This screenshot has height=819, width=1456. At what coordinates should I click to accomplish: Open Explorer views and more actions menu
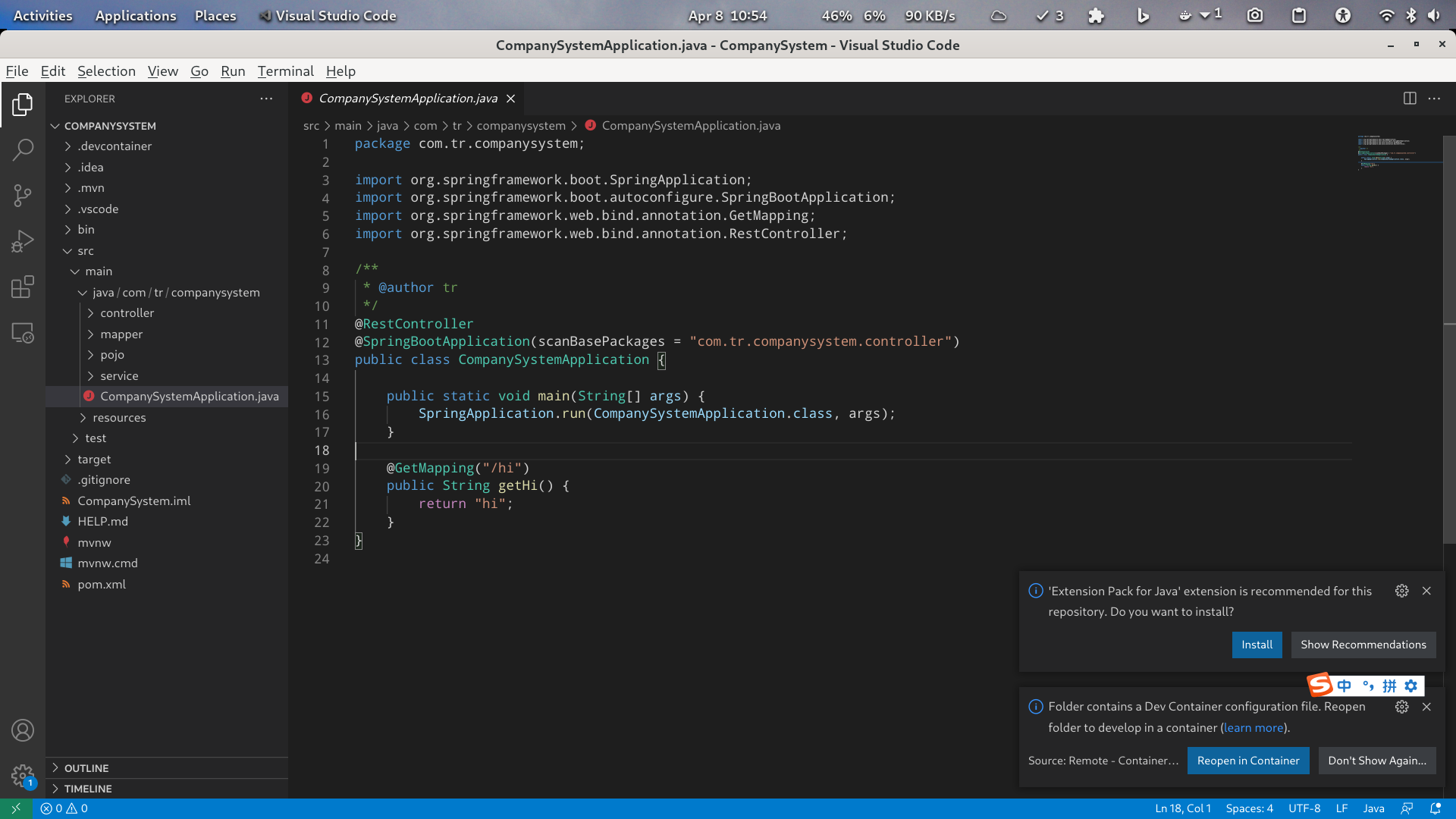coord(266,99)
